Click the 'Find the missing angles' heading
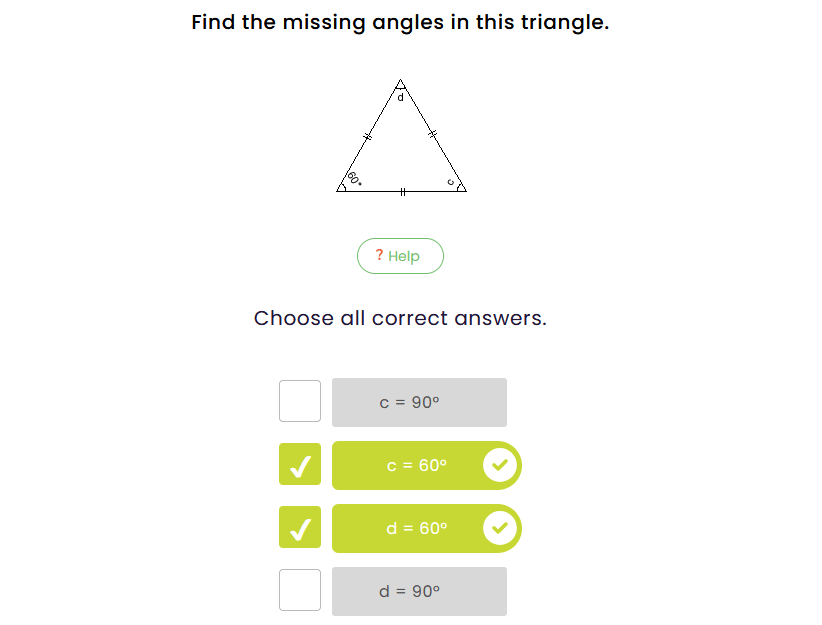Viewport: 822px width, 625px height. (400, 22)
